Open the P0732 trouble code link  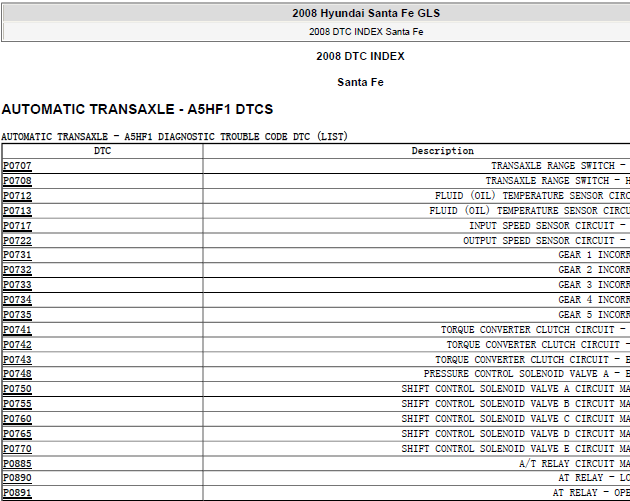pyautogui.click(x=17, y=270)
